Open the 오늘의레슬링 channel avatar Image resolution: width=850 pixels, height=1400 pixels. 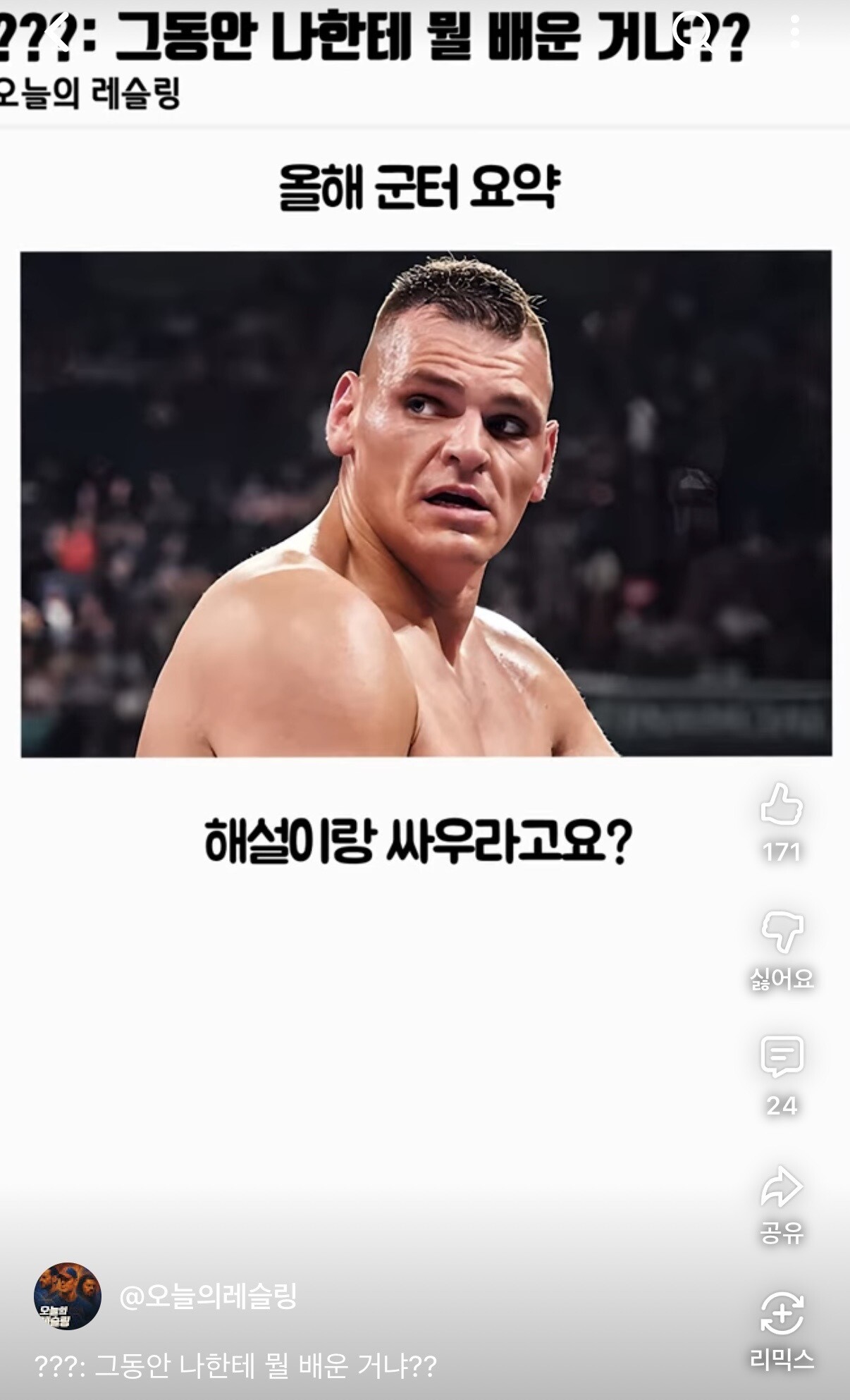[x=68, y=1296]
